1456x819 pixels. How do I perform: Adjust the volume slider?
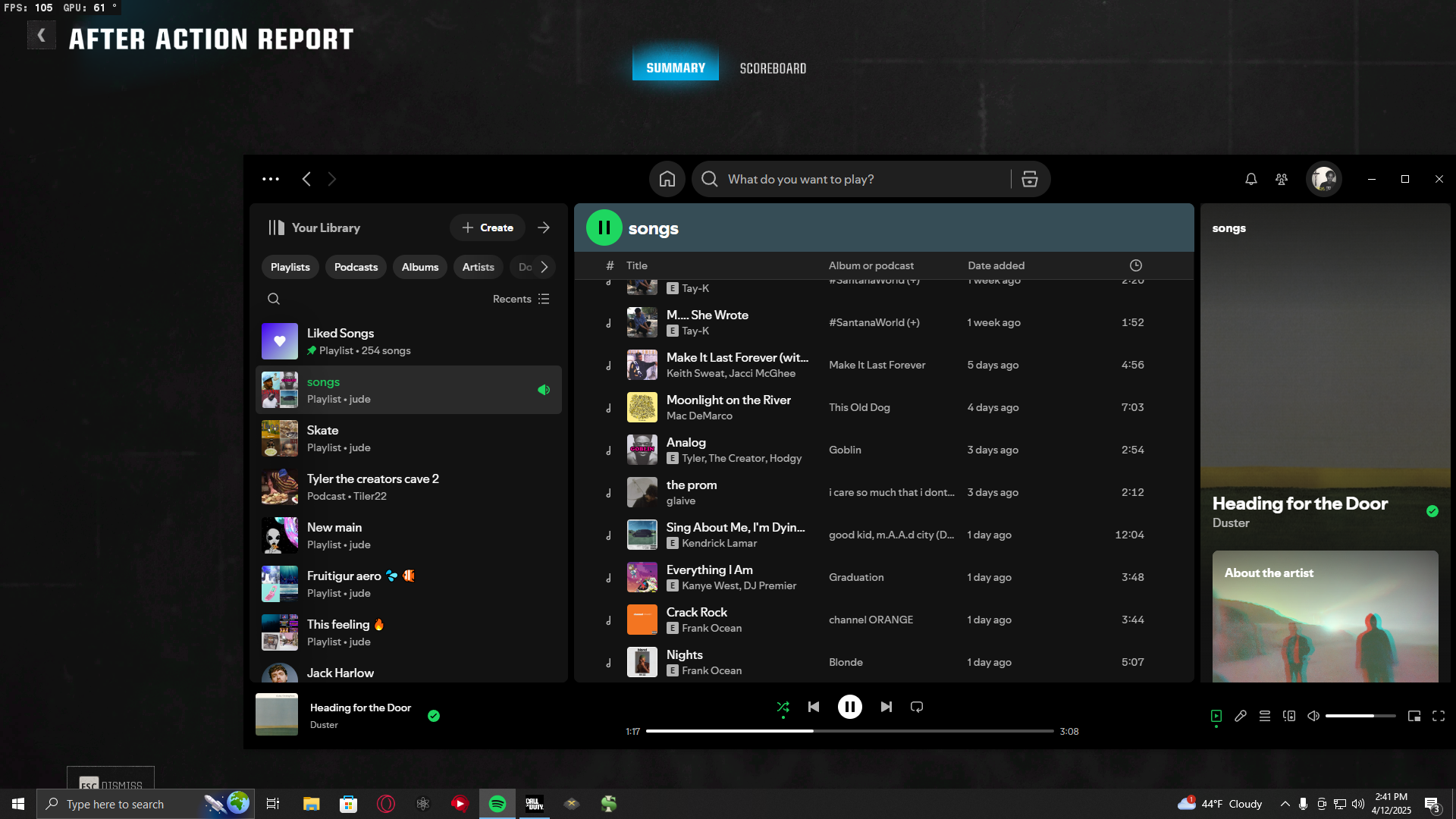(x=1360, y=716)
